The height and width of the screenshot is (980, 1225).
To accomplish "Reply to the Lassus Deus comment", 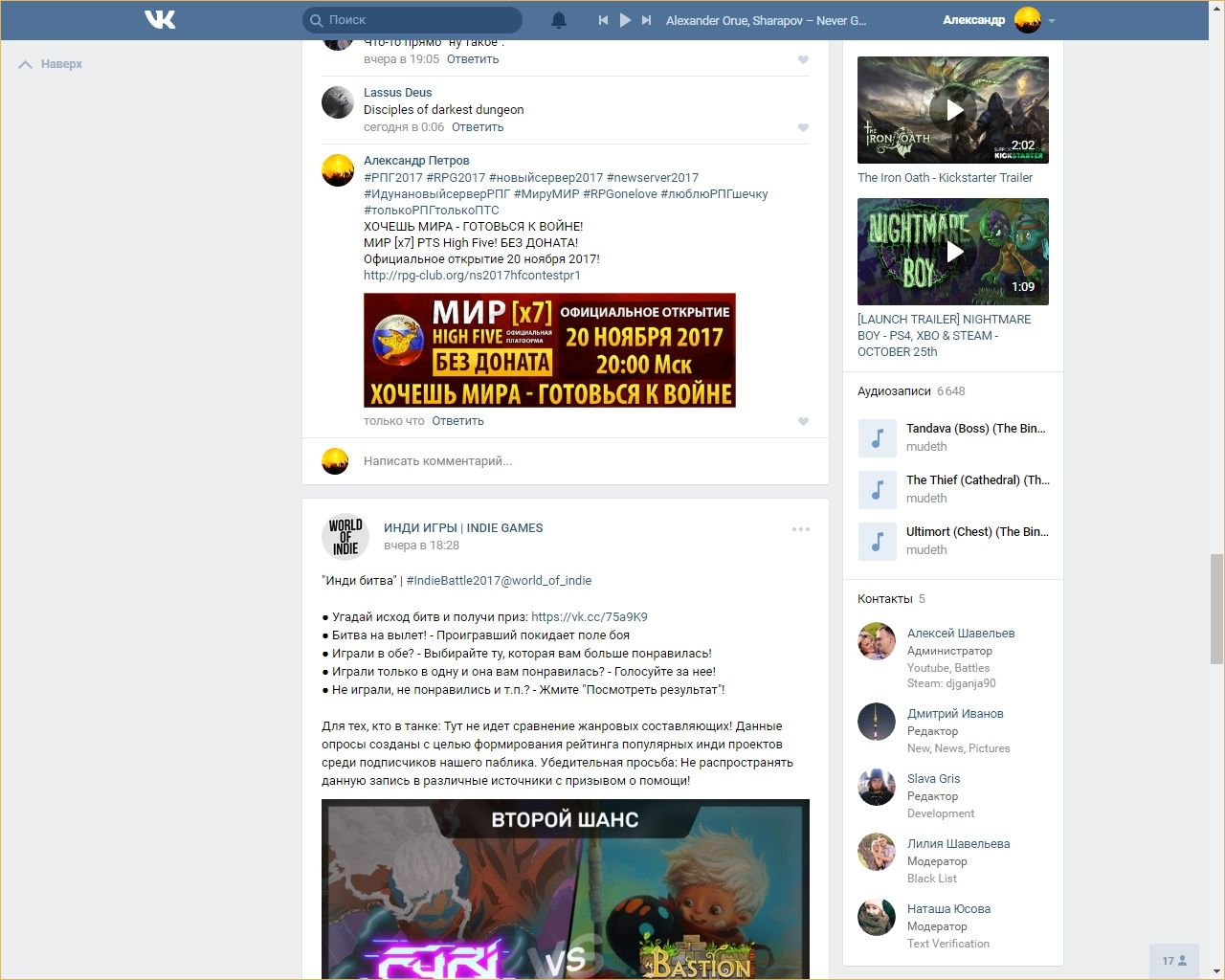I will (478, 127).
